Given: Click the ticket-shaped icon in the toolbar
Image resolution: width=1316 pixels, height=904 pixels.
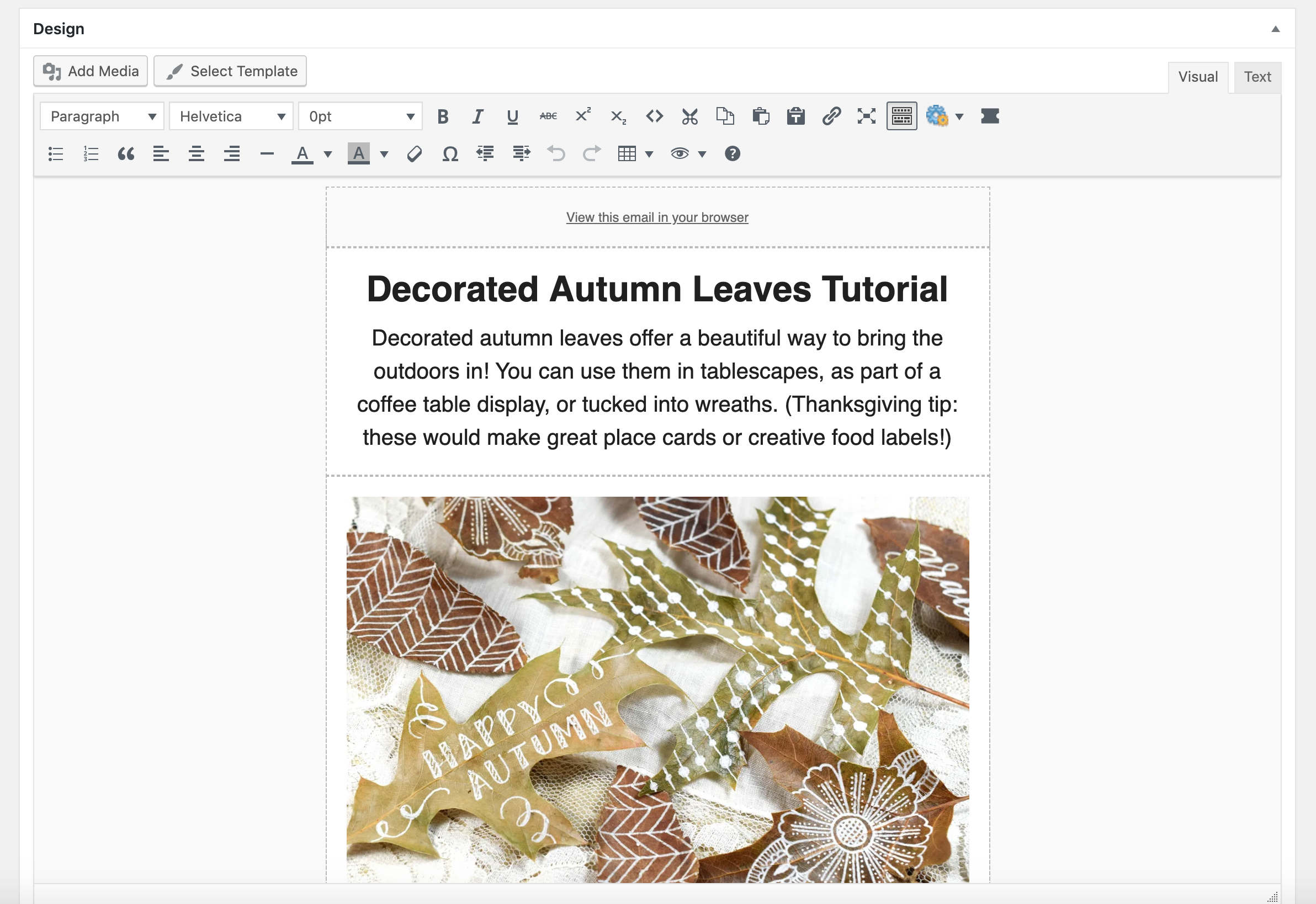Looking at the screenshot, I should click(990, 116).
